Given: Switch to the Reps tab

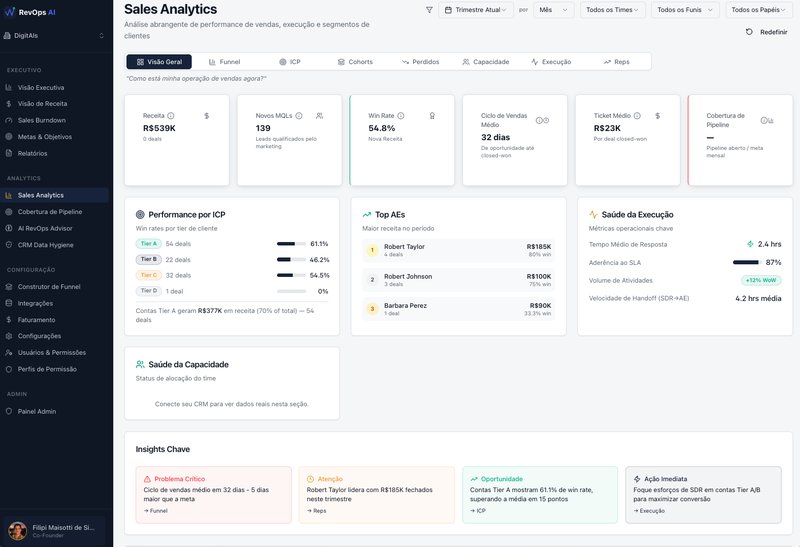Looking at the screenshot, I should tap(616, 62).
